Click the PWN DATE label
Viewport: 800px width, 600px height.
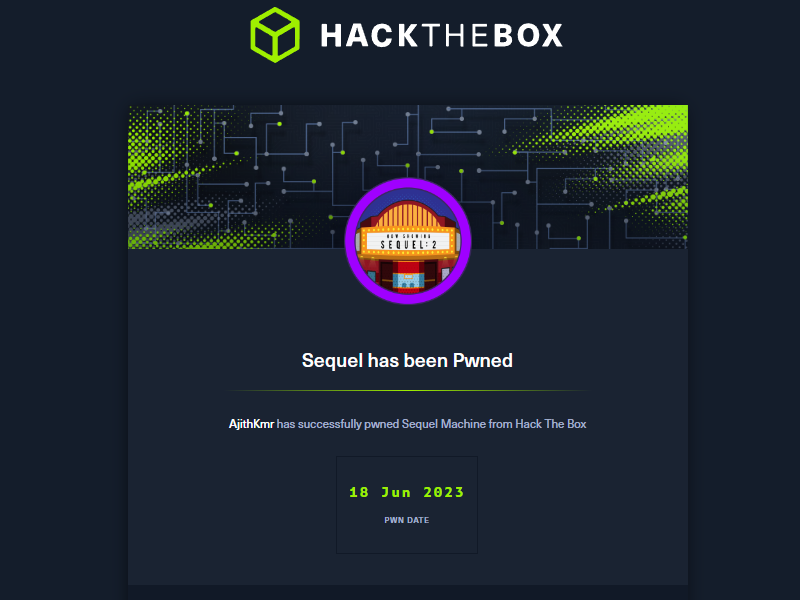(x=407, y=520)
